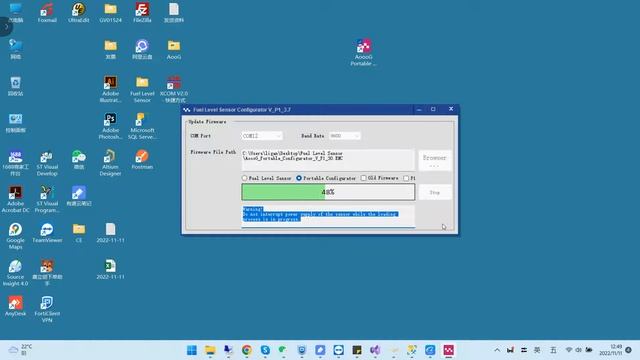Open the Recycle Bin desktop icon
The image size is (640, 360).
click(16, 86)
